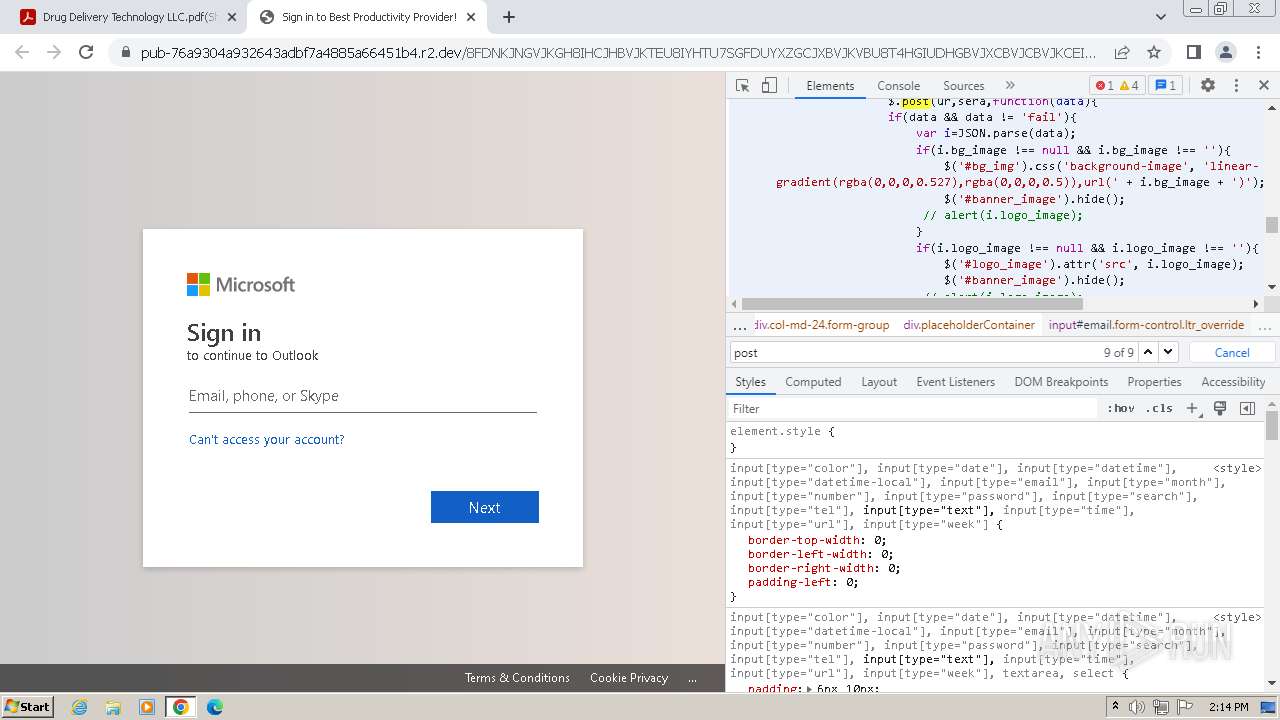Toggle computed styles sidebar pane

pos(1247,408)
